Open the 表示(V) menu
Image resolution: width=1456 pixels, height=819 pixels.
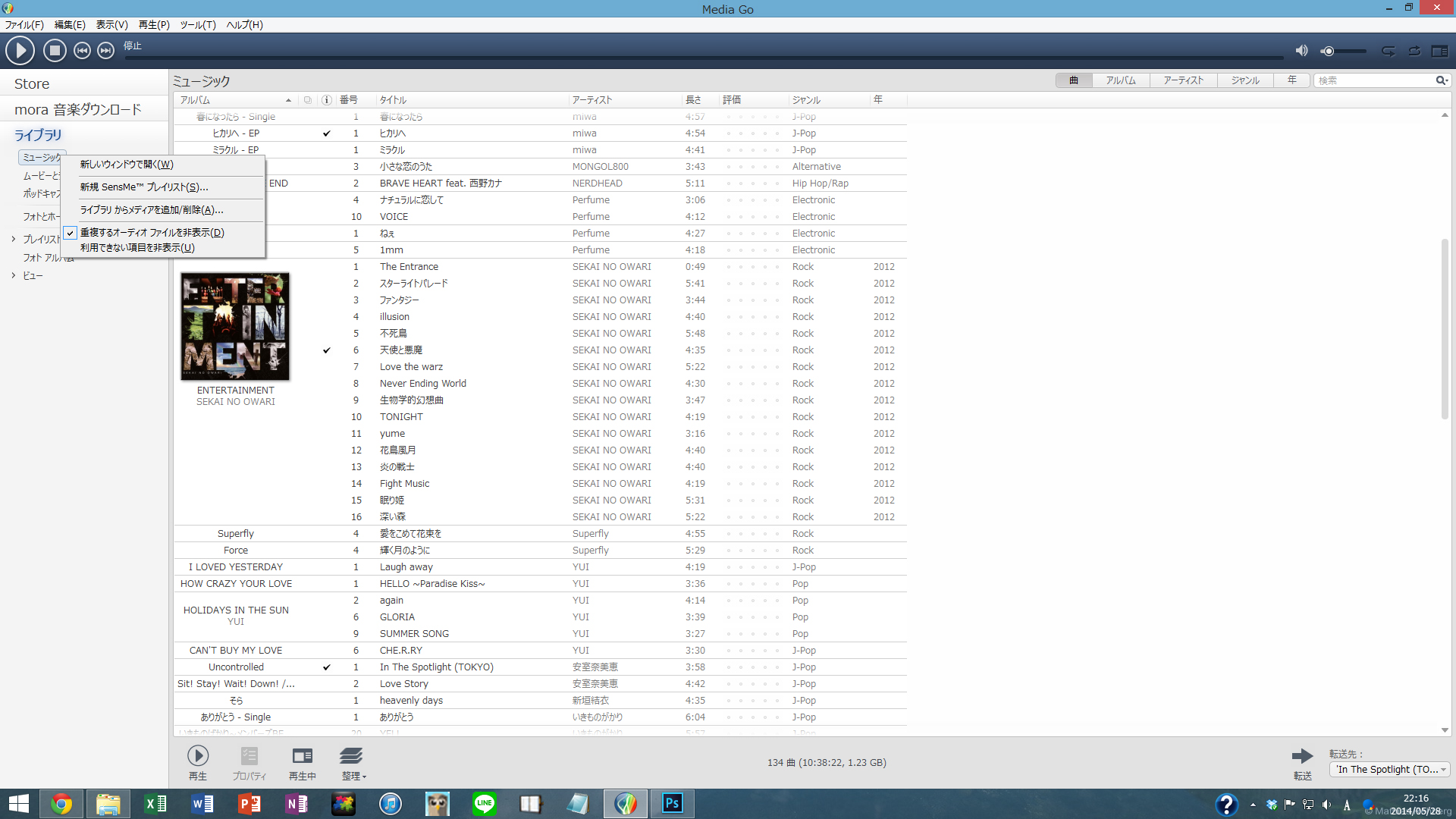tap(111, 25)
